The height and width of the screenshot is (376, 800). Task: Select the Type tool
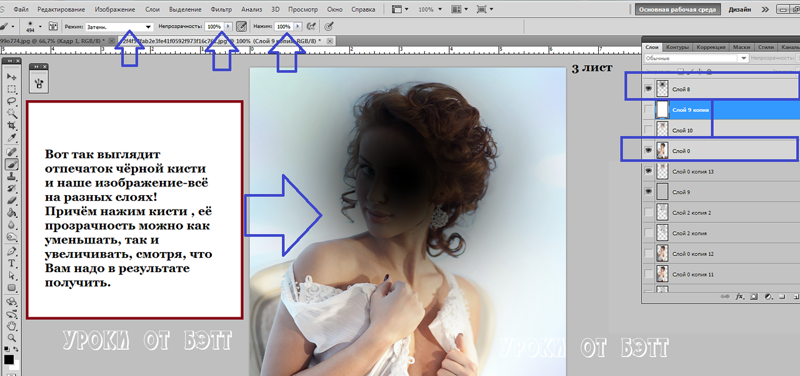click(x=12, y=263)
